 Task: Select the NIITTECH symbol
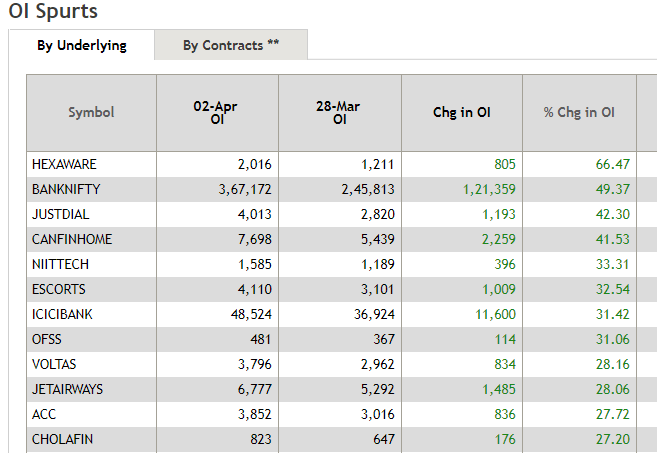click(62, 264)
